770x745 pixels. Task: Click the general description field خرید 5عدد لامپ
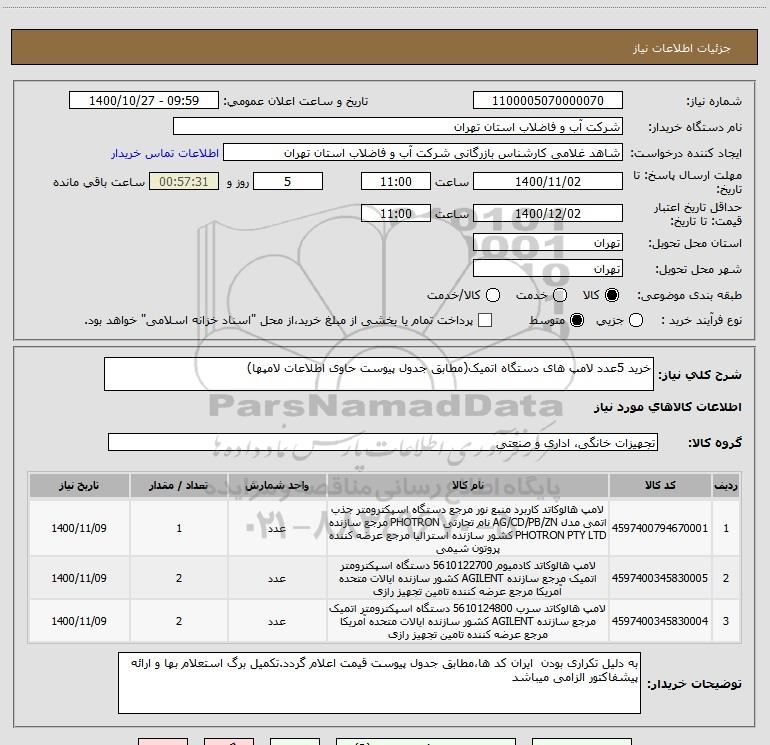[x=379, y=374]
